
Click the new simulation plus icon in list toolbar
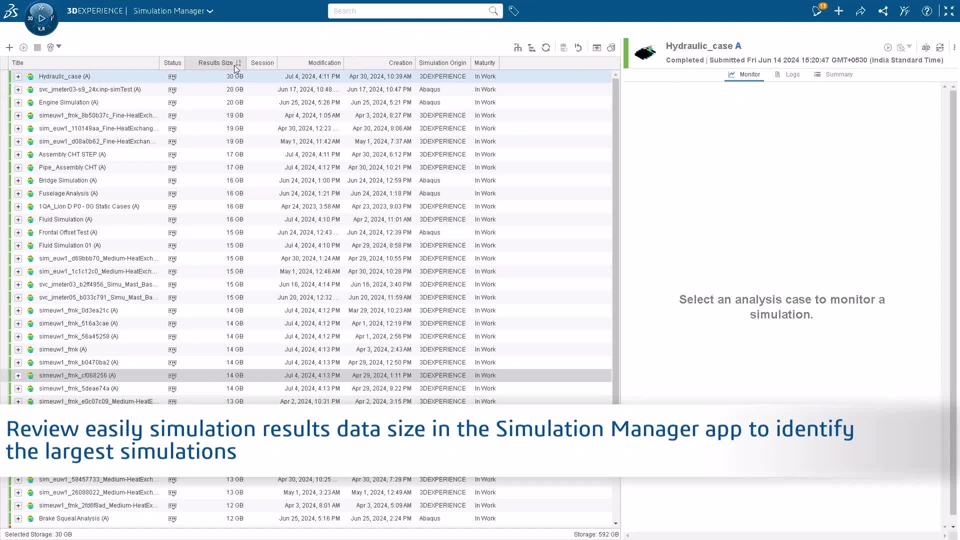point(9,48)
